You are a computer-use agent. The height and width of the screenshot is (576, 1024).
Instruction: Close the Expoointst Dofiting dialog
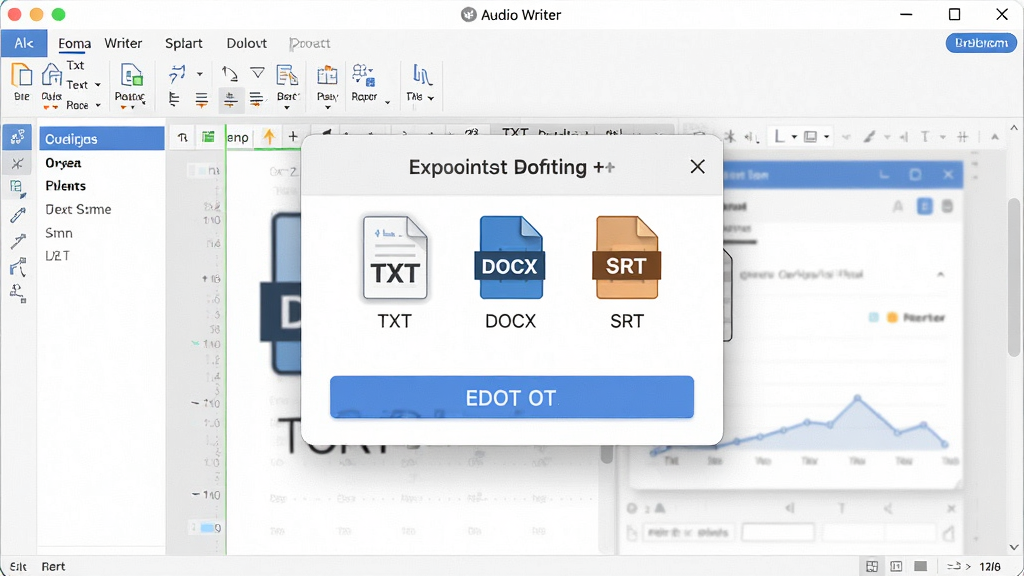[x=697, y=167]
